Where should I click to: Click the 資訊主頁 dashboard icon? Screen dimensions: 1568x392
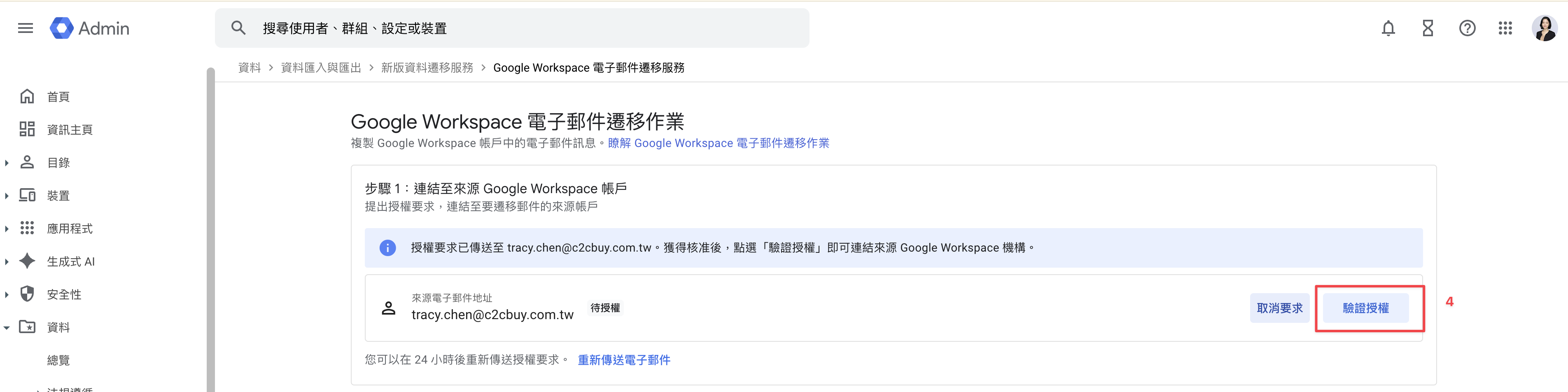coord(28,129)
